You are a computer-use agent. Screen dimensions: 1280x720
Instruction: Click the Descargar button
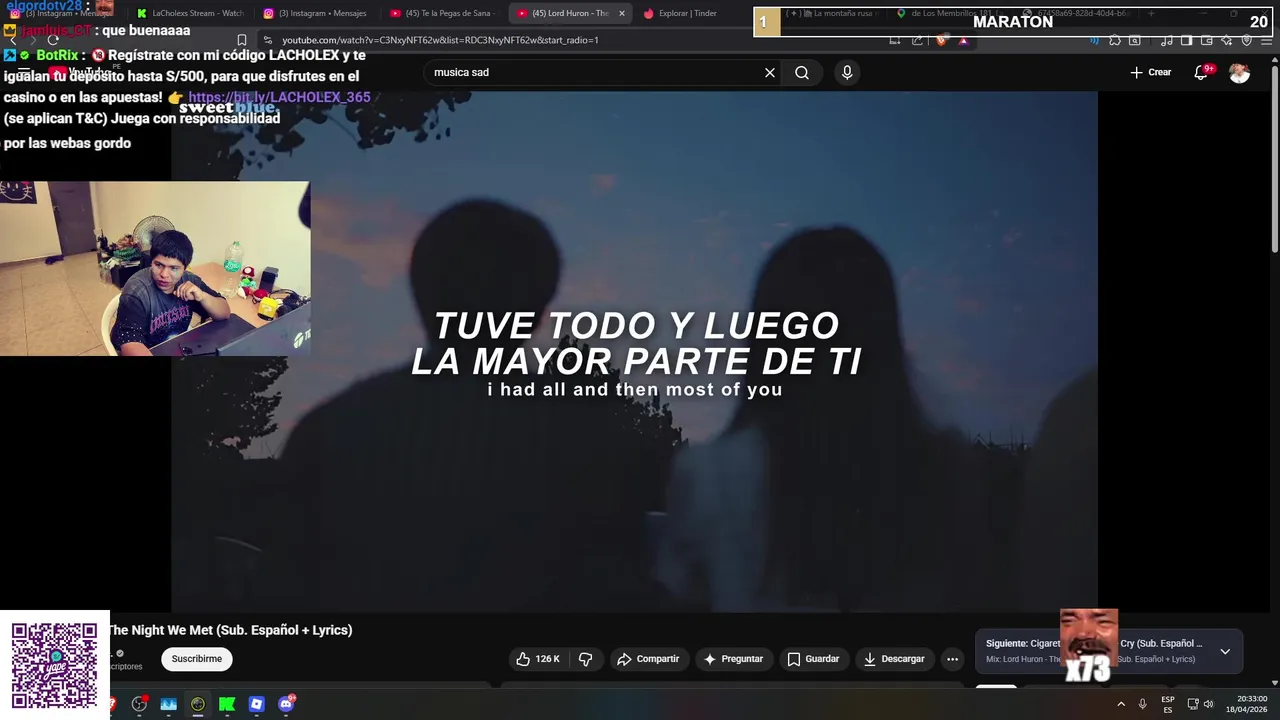[894, 659]
